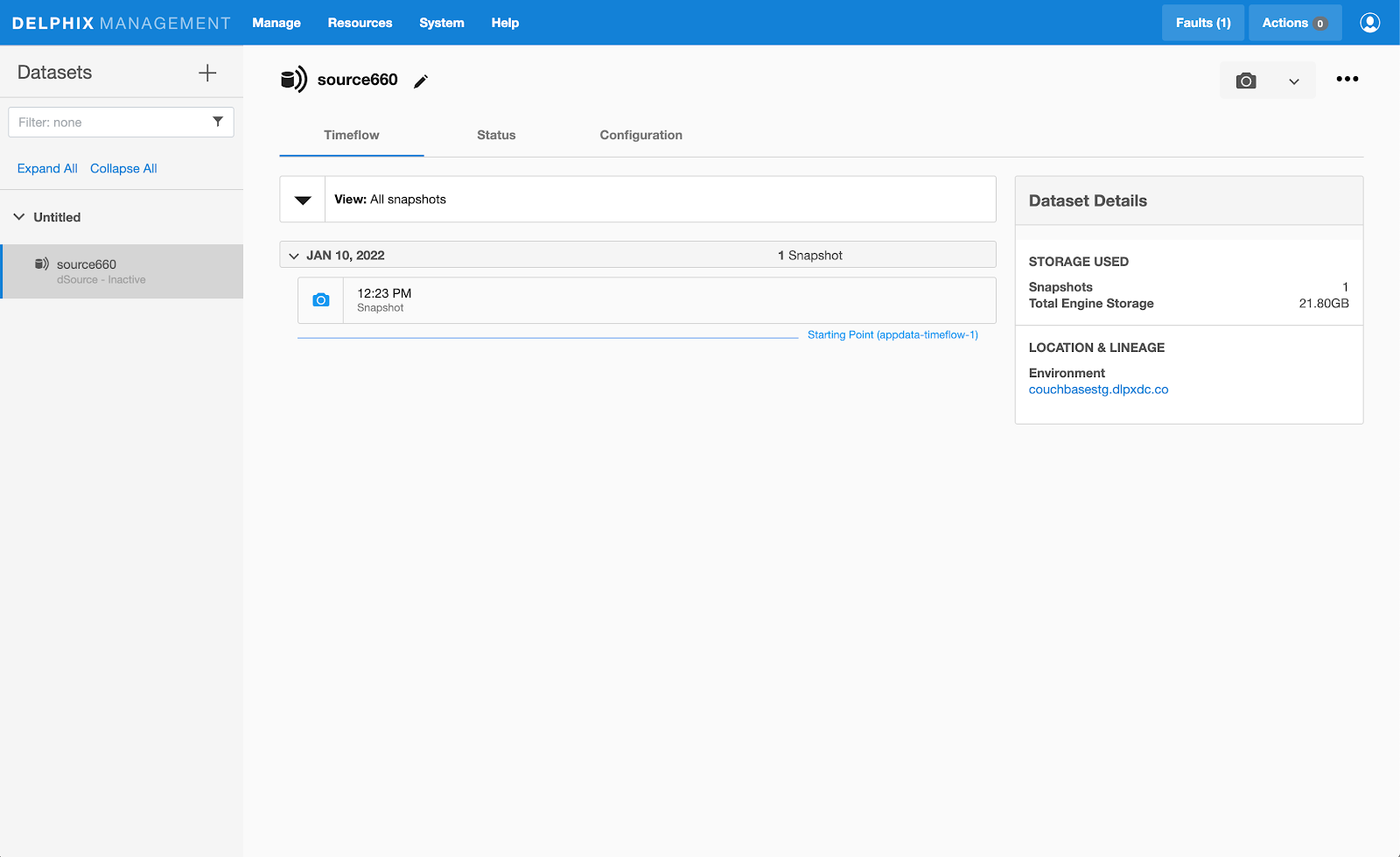The image size is (1400, 857).
Task: Switch to the Status tab
Action: pyautogui.click(x=495, y=135)
